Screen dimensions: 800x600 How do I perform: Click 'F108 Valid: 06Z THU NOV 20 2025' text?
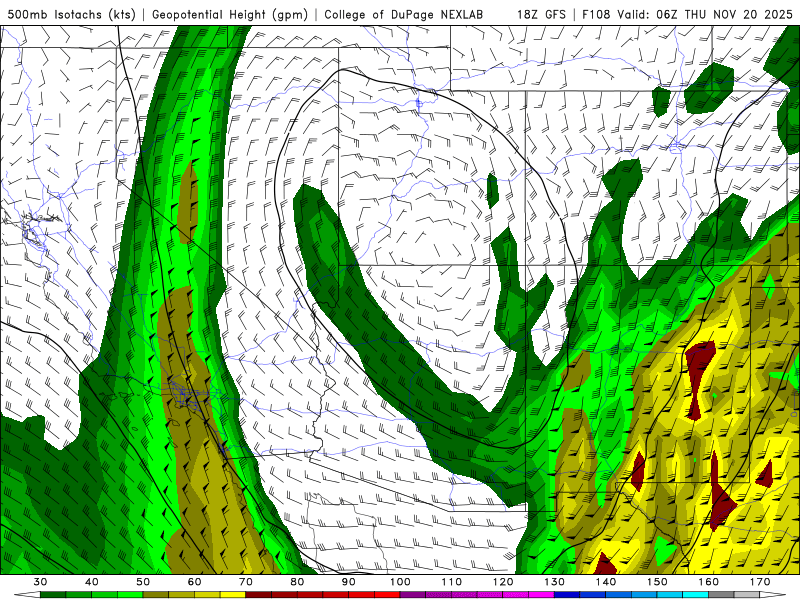click(690, 14)
